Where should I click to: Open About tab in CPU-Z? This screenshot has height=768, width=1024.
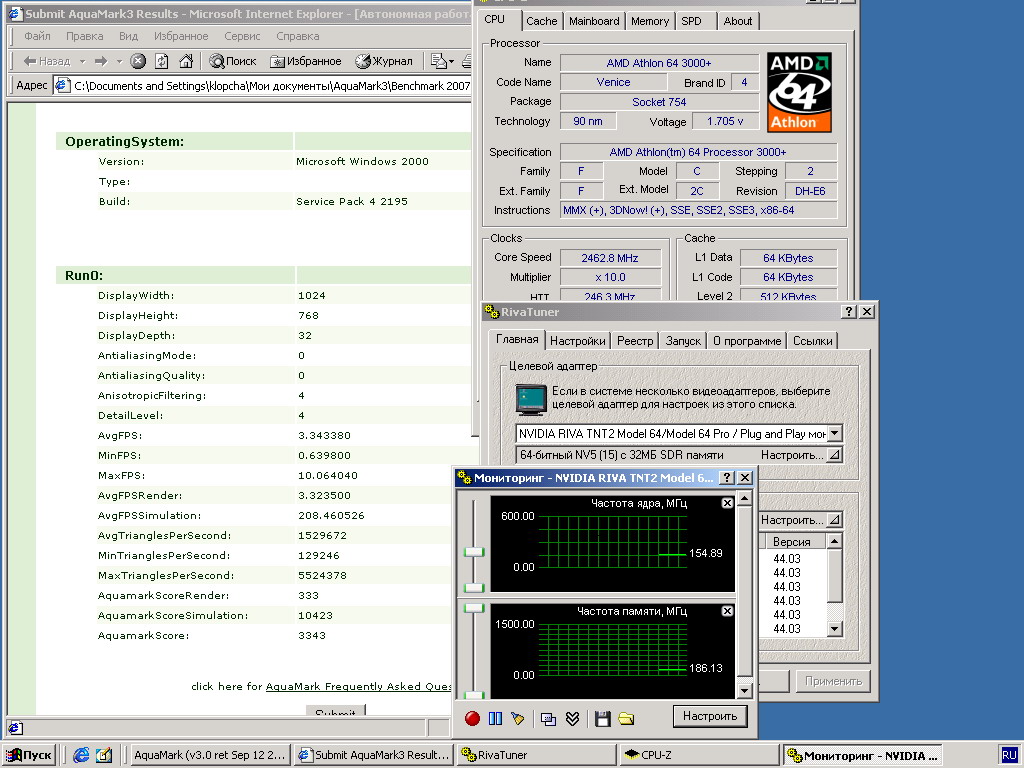pos(738,21)
